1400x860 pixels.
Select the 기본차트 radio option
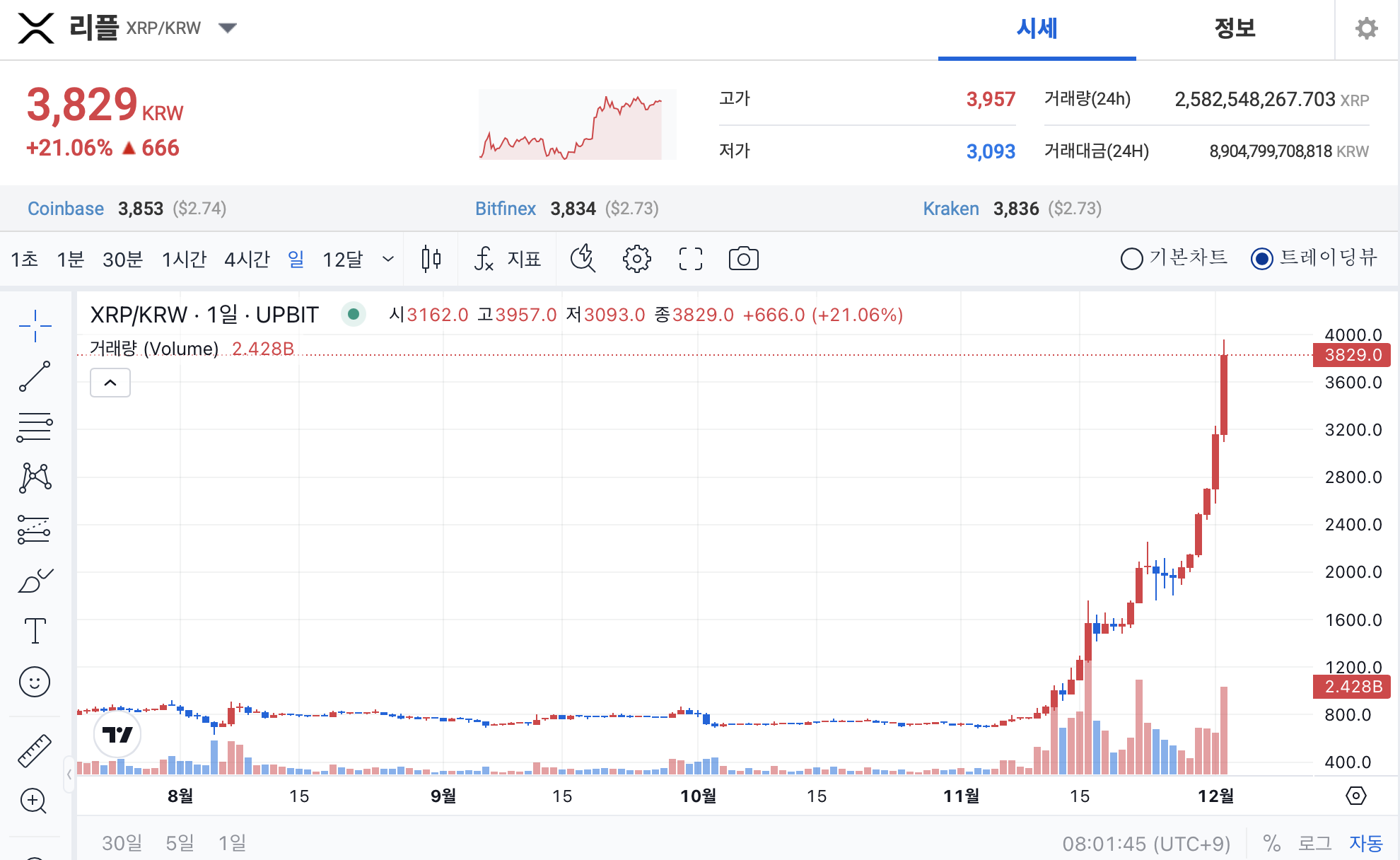pyautogui.click(x=1132, y=259)
